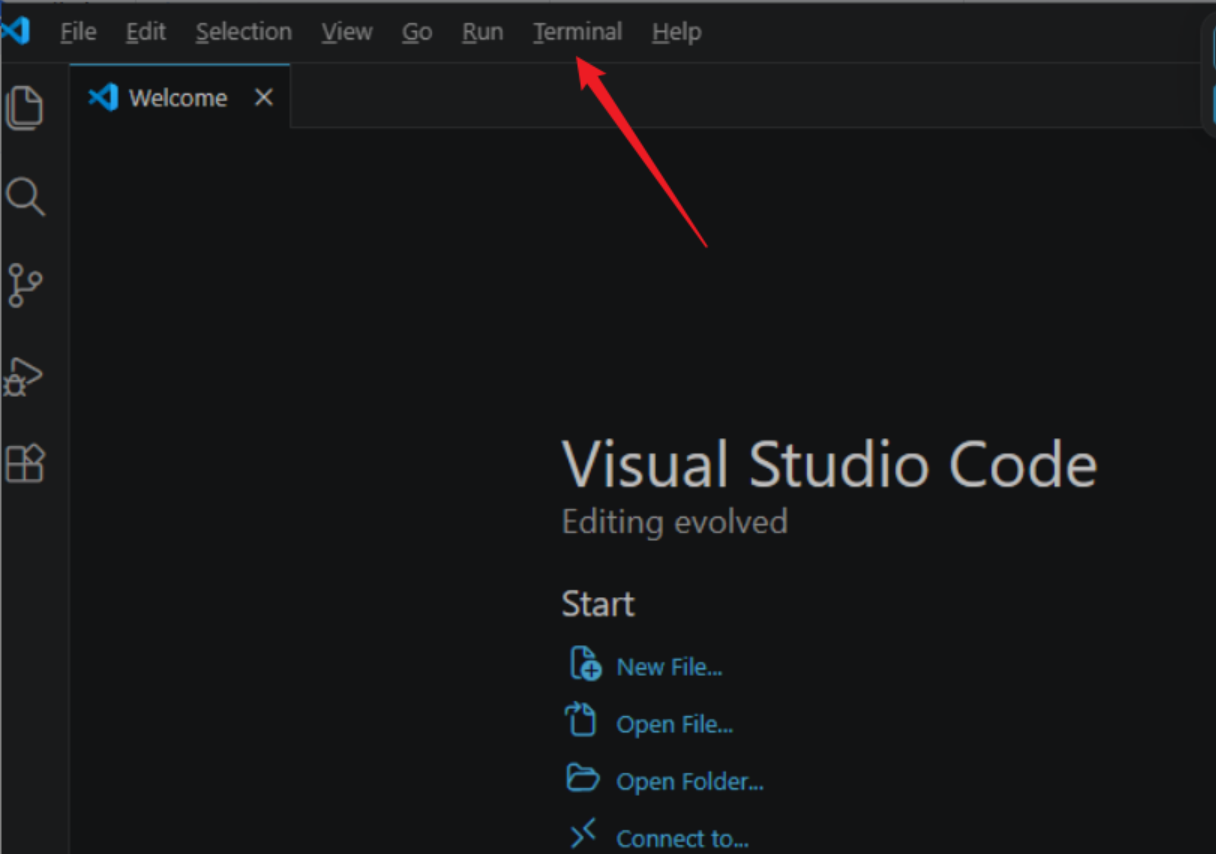
Task: Click the New File icon under Start
Action: [x=585, y=664]
